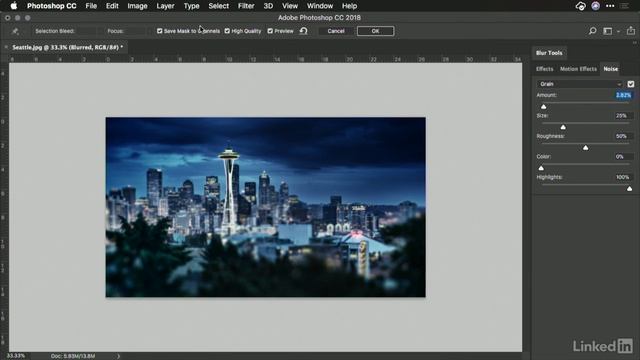This screenshot has height=360, width=640.
Task: Click the Creative Cloud menu bar icon
Action: [x=580, y=6]
